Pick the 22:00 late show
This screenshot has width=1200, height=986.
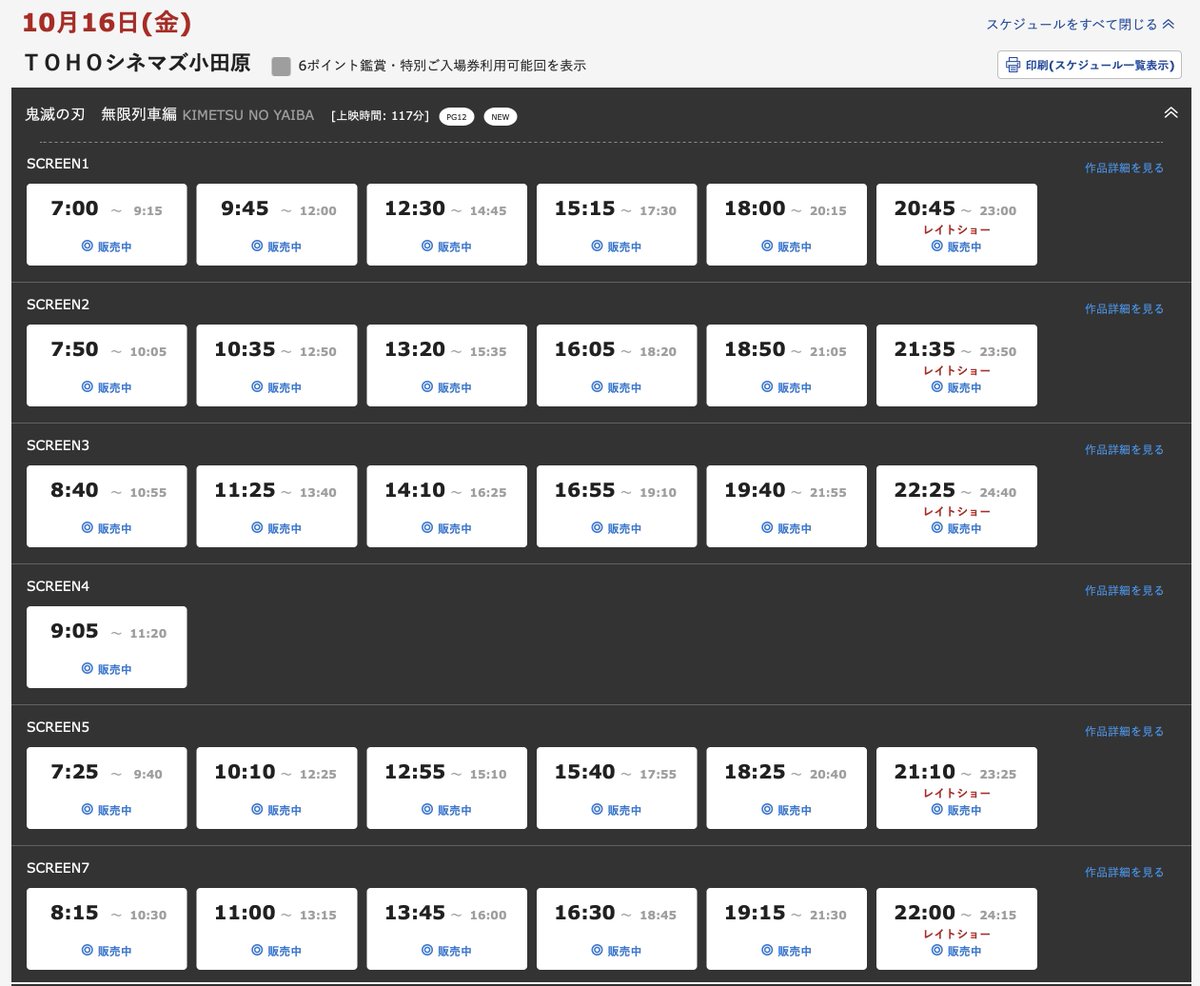coord(957,930)
